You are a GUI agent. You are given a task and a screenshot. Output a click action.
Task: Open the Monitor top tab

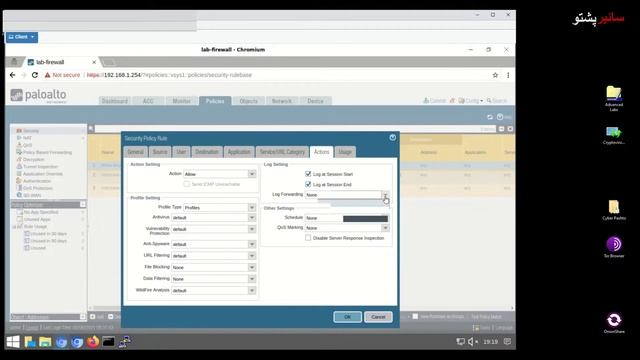(x=182, y=101)
